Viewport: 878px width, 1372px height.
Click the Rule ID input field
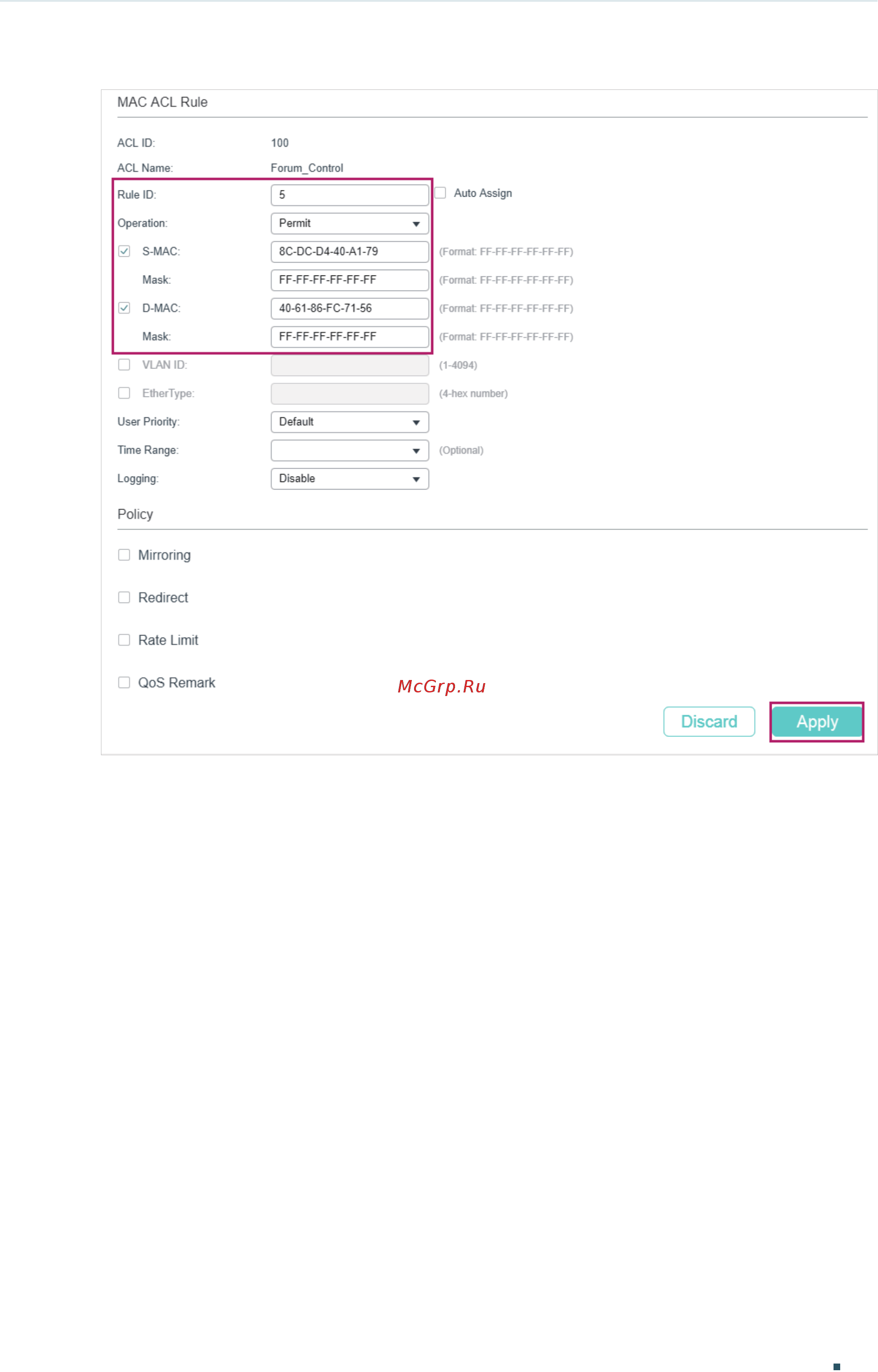(350, 195)
